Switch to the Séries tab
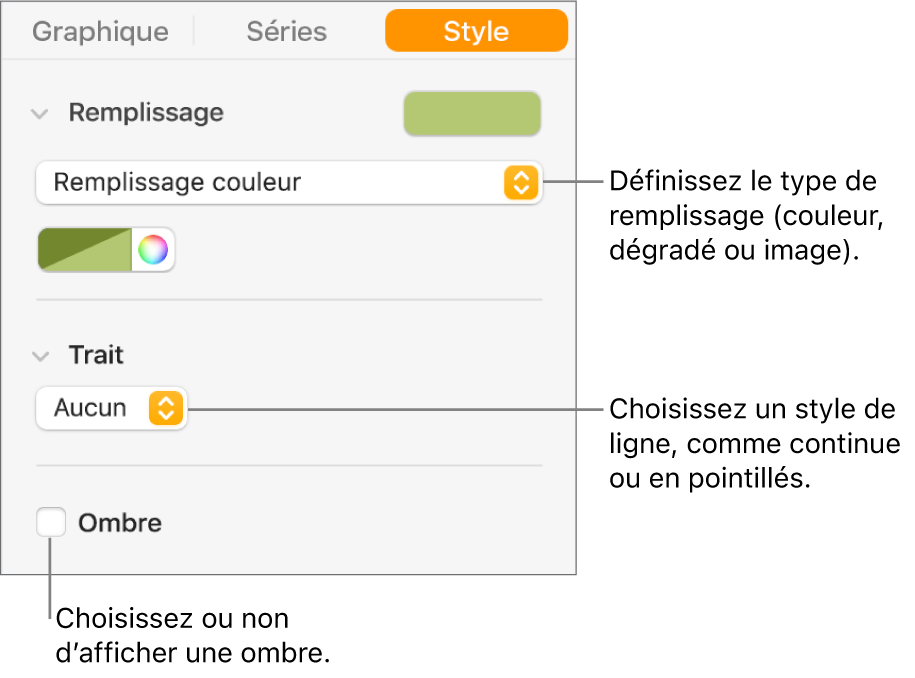Image resolution: width=915 pixels, height=678 pixels. coord(287,32)
